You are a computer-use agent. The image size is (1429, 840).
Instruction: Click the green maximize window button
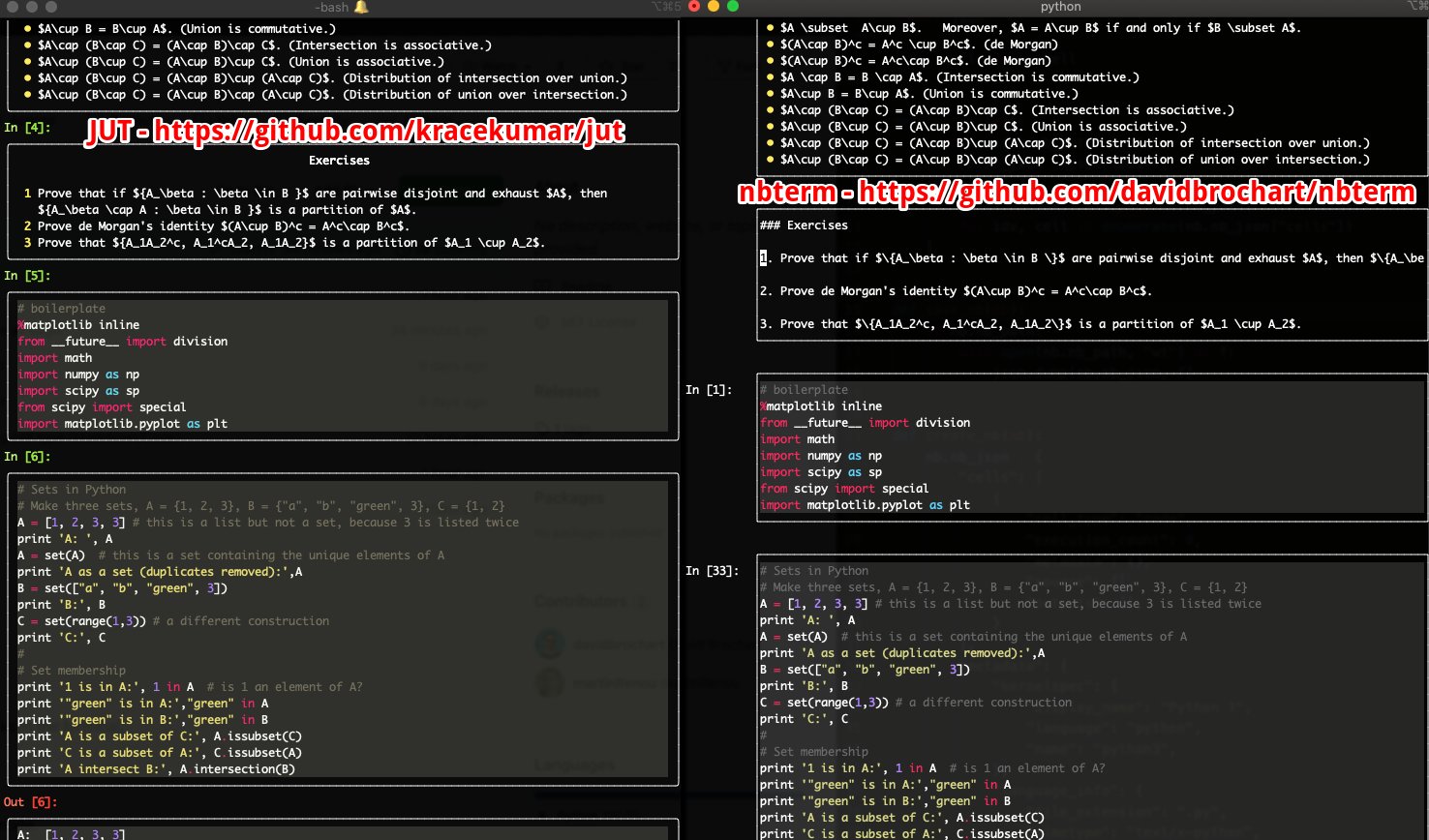[x=733, y=6]
